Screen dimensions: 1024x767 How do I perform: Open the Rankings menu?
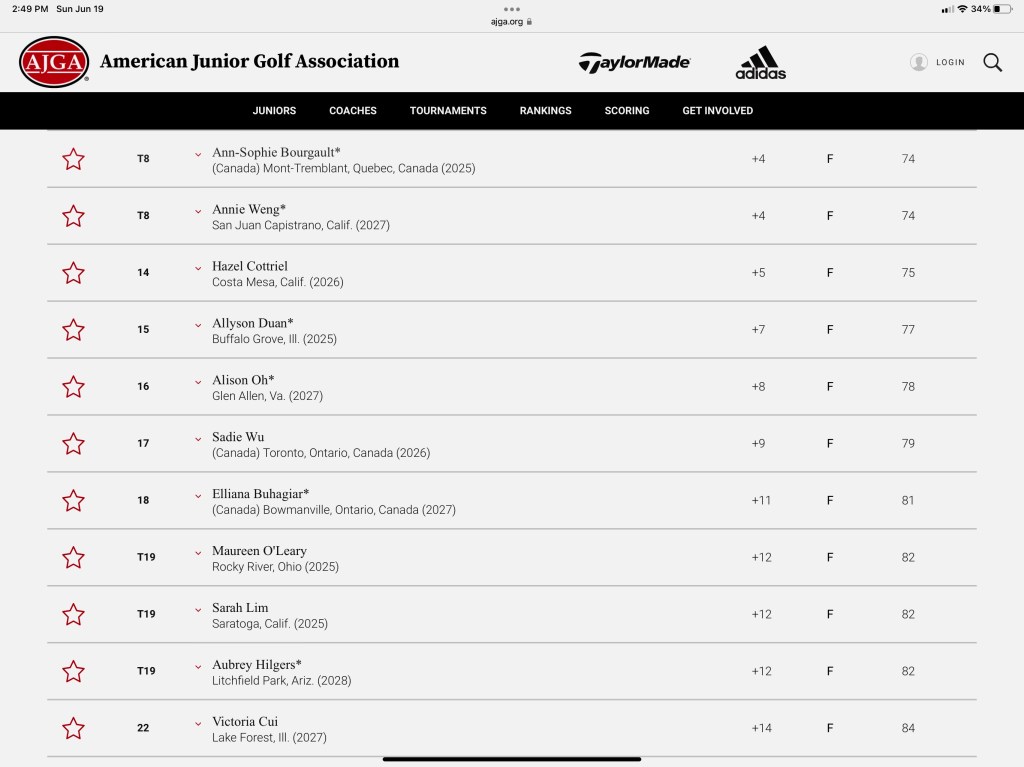(x=545, y=111)
